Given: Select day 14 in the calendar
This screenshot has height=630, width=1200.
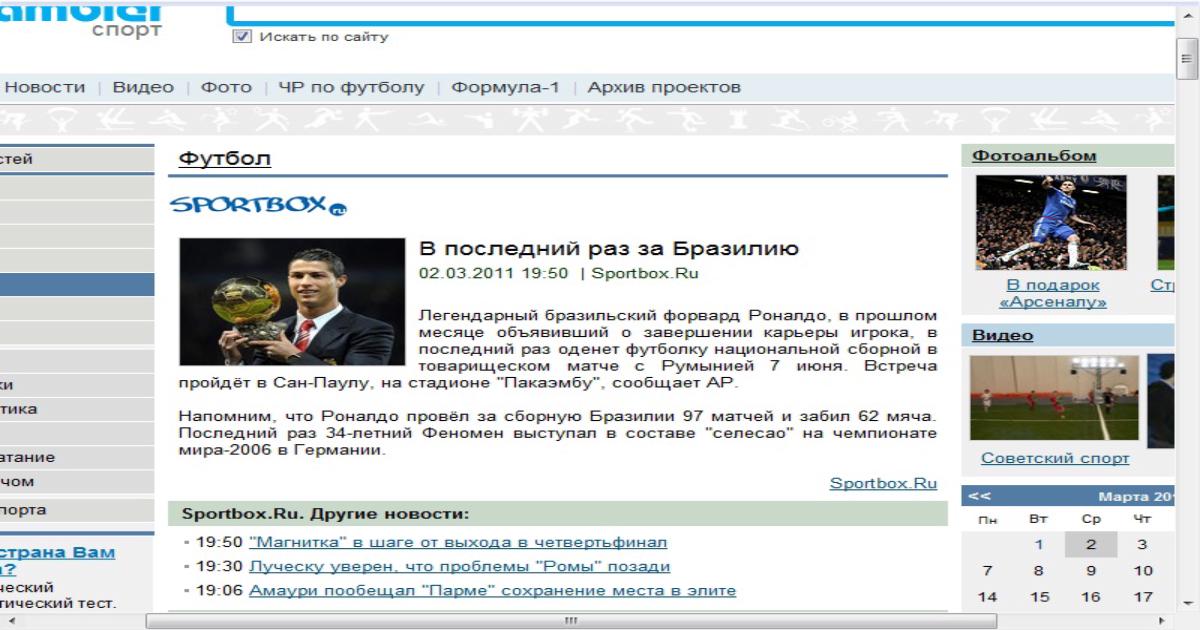Looking at the screenshot, I should point(987,597).
